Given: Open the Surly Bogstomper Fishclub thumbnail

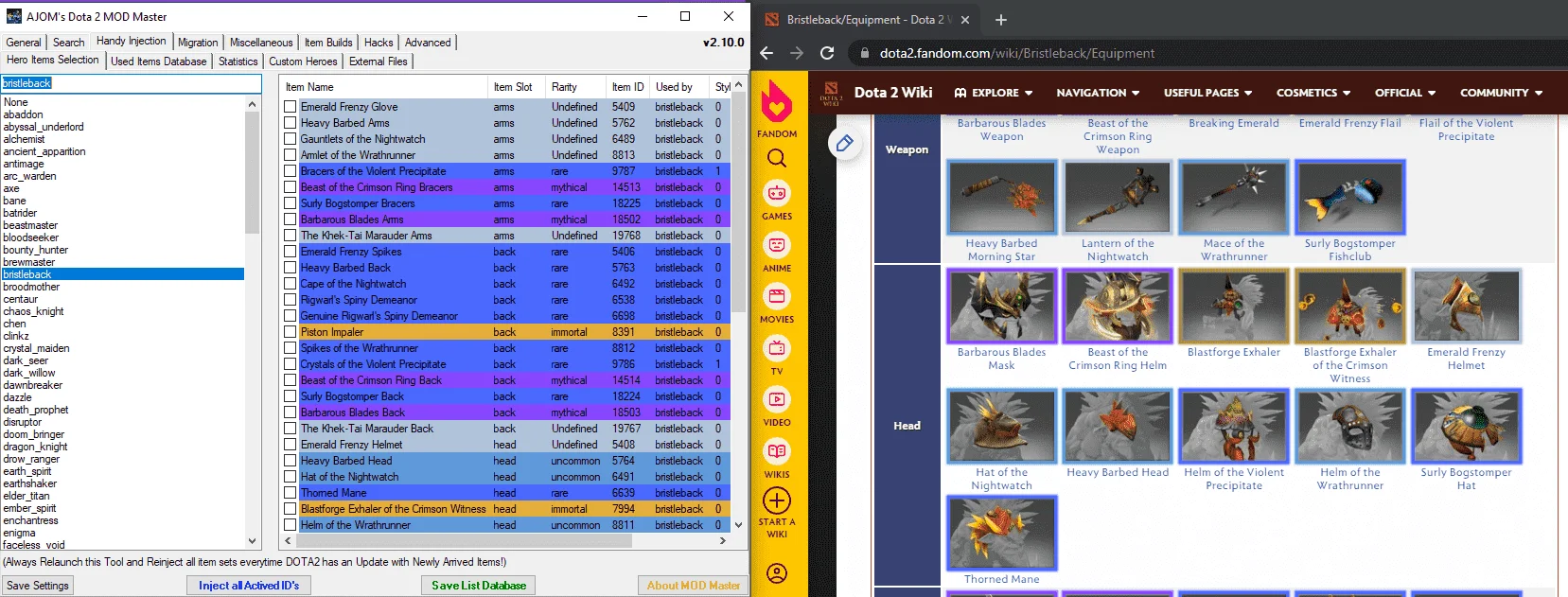Looking at the screenshot, I should pos(1350,198).
